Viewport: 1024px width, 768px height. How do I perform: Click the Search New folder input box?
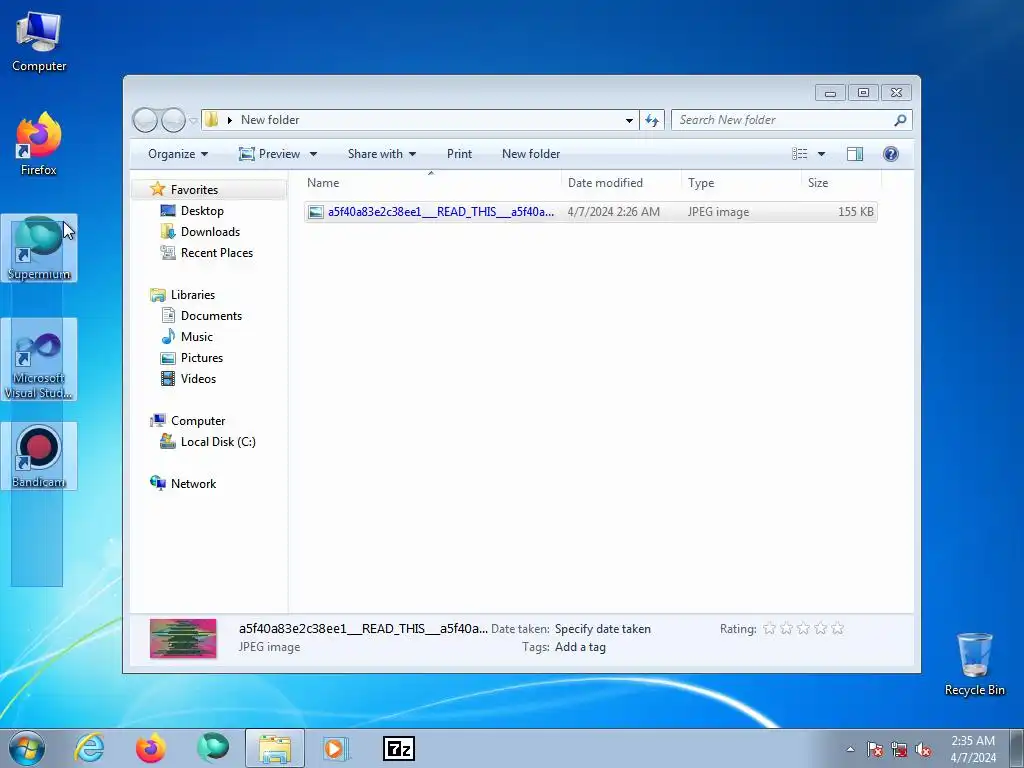coord(782,120)
